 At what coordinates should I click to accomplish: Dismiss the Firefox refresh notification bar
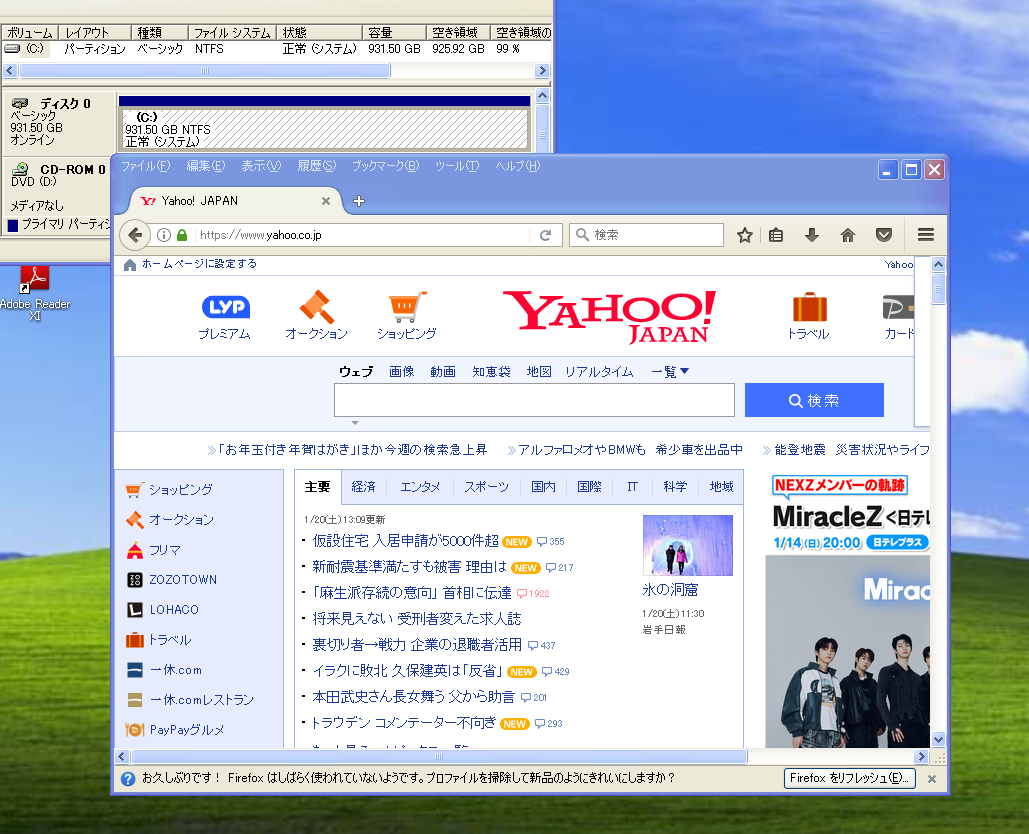click(932, 779)
